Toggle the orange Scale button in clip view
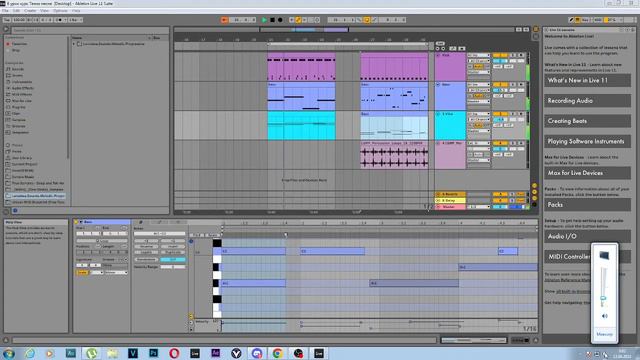 point(82,272)
